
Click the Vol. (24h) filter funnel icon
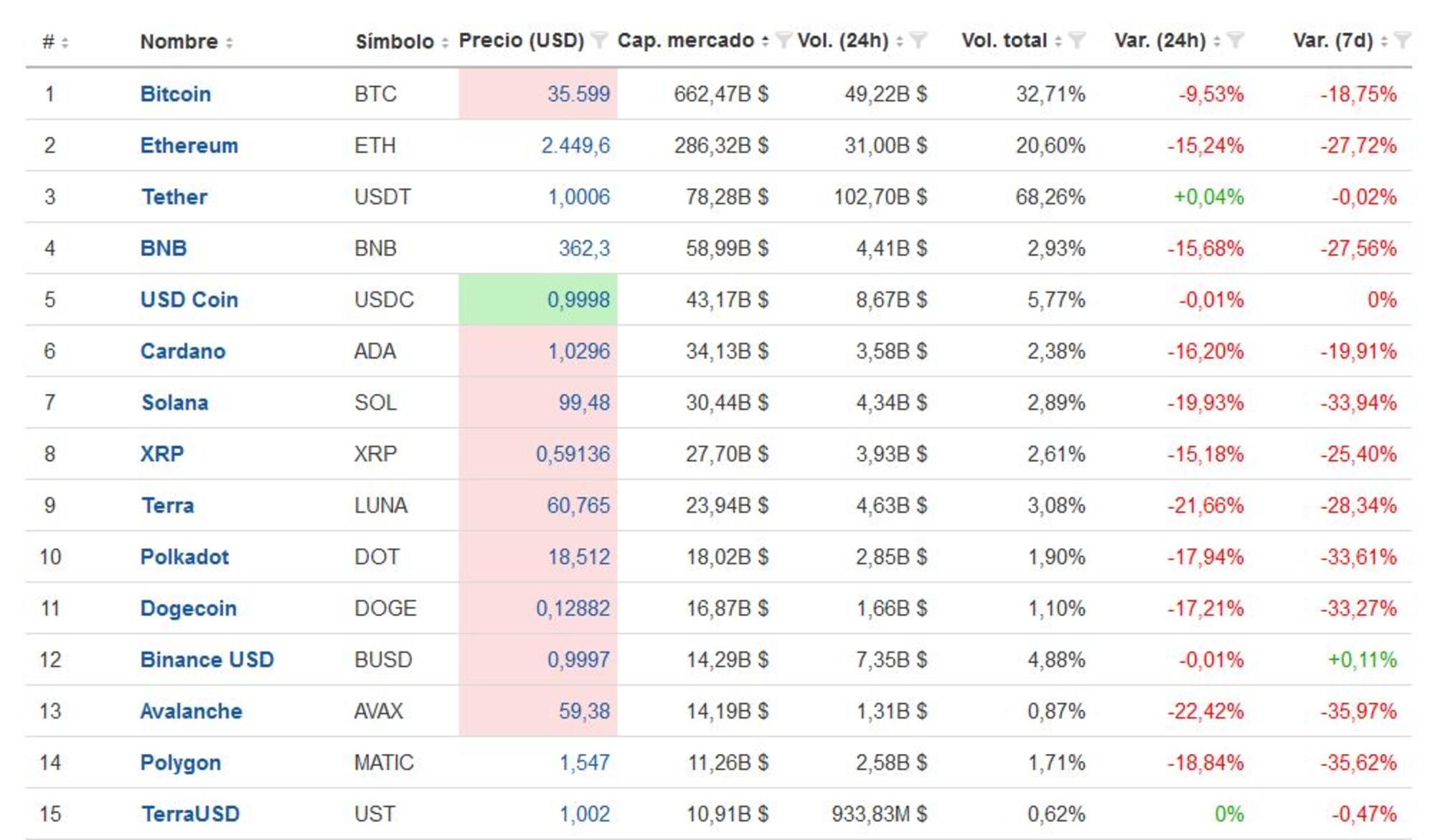tap(918, 41)
